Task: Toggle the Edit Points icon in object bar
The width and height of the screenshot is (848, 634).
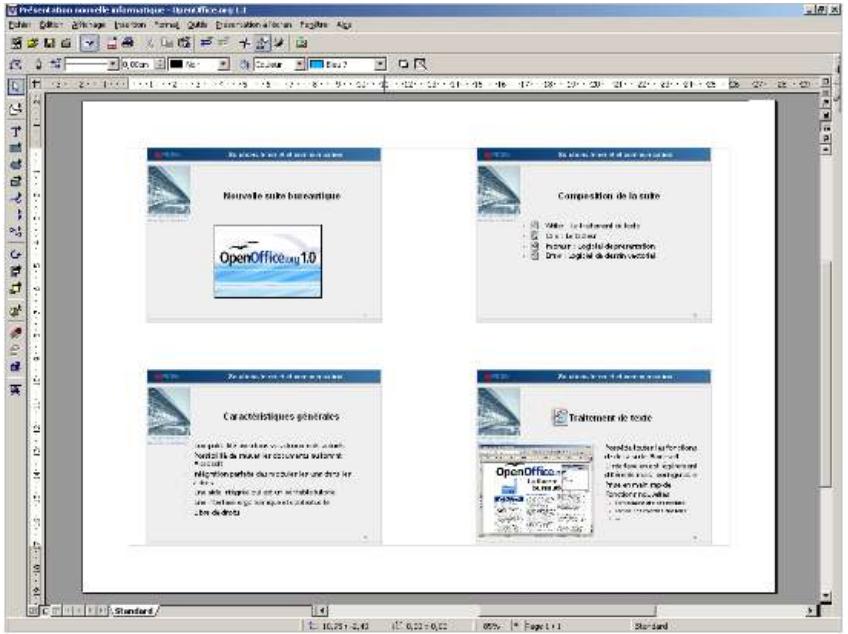Action: pos(16,64)
